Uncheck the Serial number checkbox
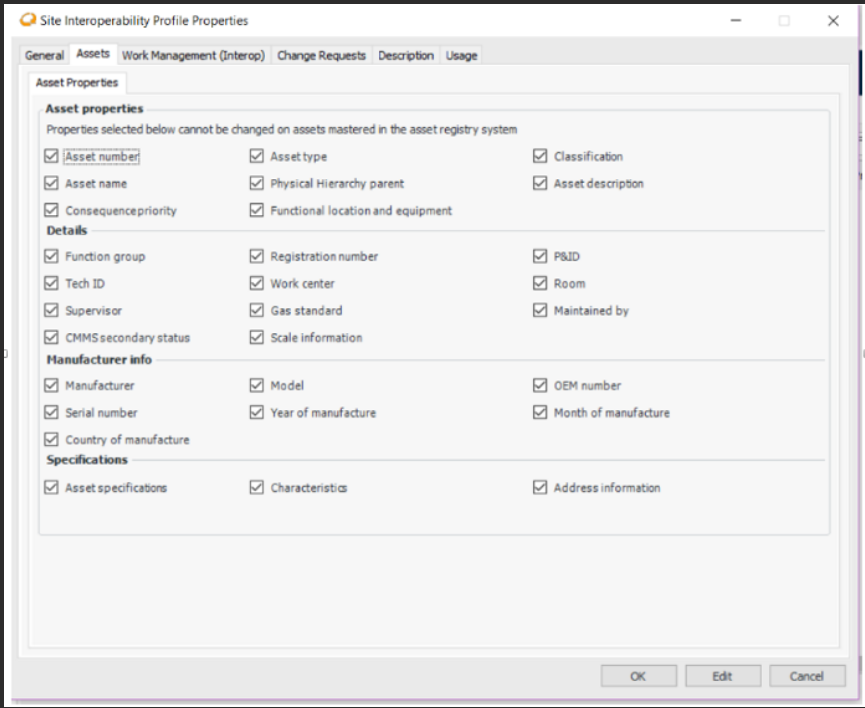The height and width of the screenshot is (708, 865). [x=51, y=412]
